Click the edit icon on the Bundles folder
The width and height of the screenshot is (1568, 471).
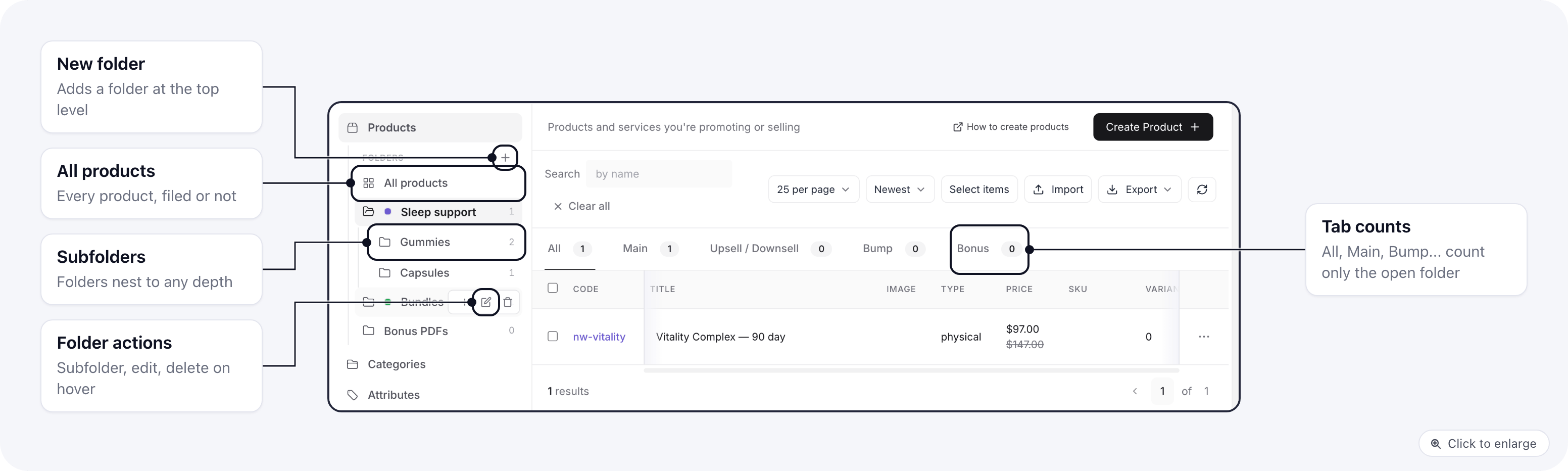[486, 302]
